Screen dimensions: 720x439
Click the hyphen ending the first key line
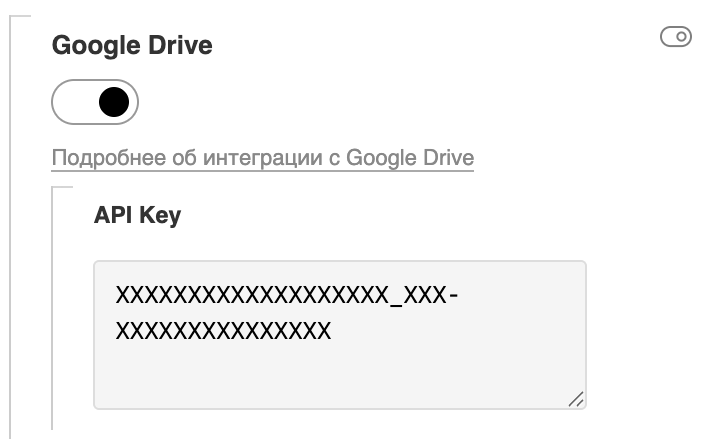point(453,297)
